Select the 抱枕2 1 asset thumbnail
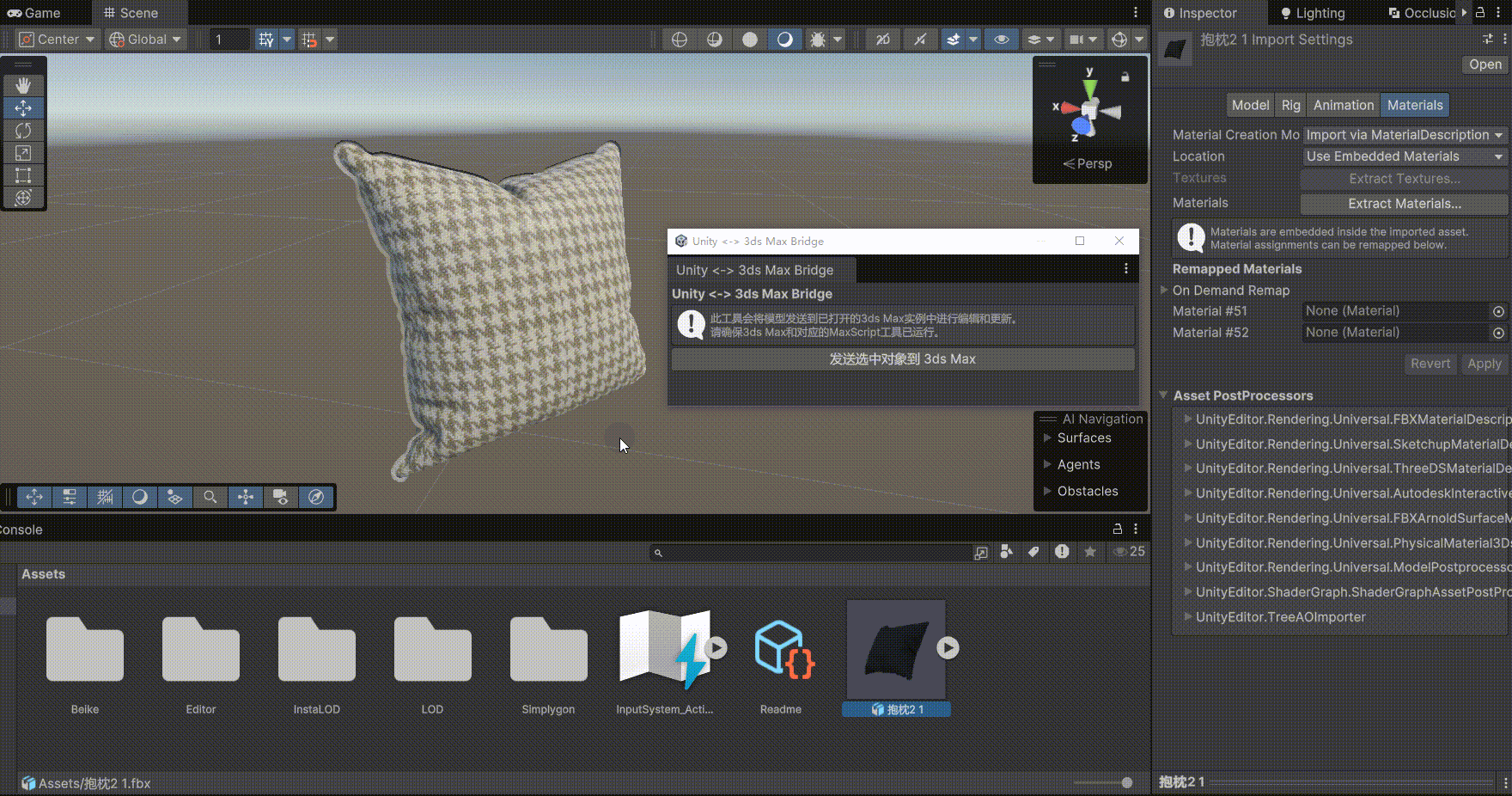The width and height of the screenshot is (1512, 796). tap(895, 649)
